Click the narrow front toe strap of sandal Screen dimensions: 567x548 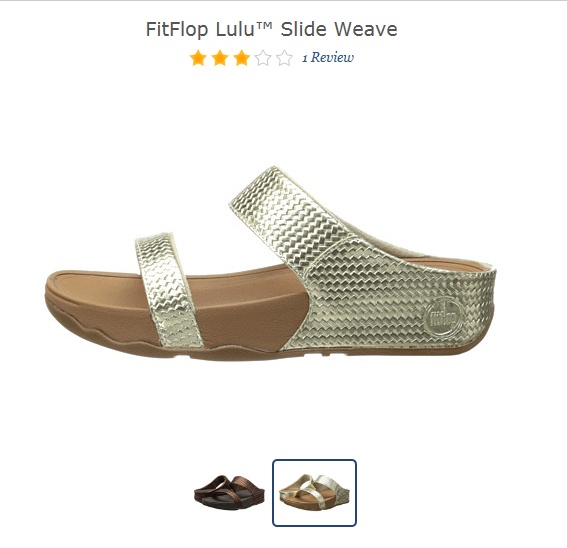coord(167,289)
